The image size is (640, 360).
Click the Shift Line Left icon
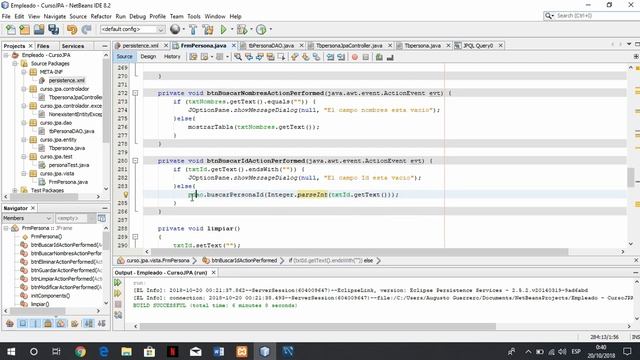[x=331, y=57]
